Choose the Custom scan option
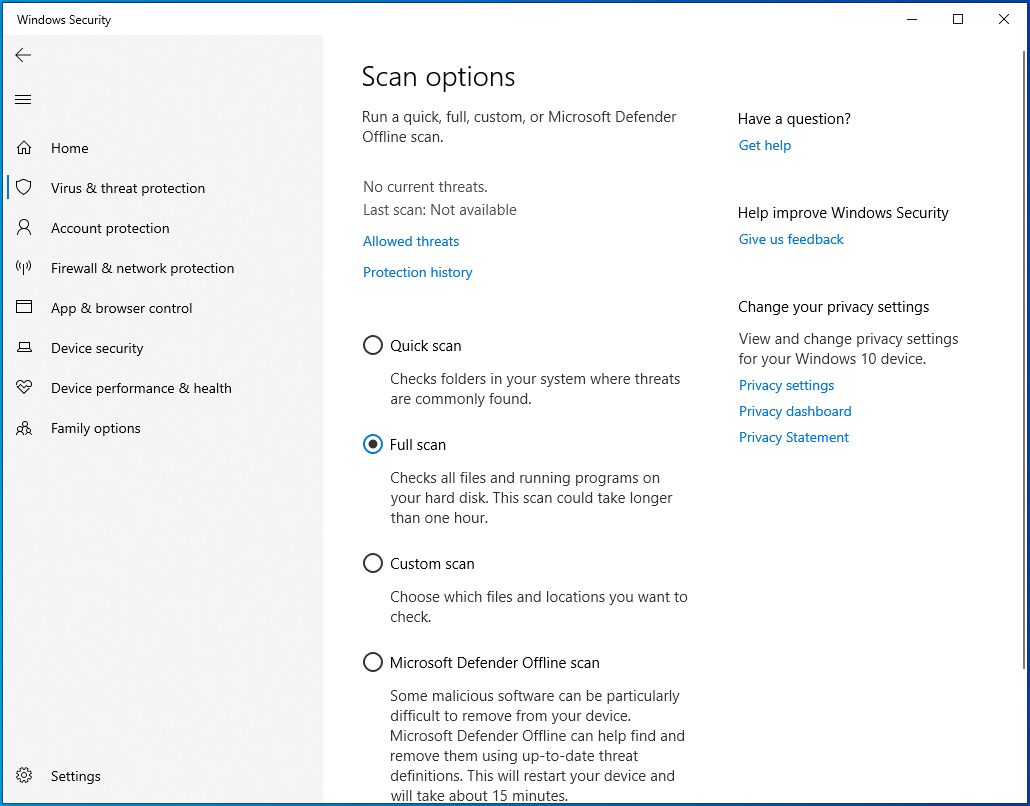The image size is (1030, 806). click(x=372, y=563)
